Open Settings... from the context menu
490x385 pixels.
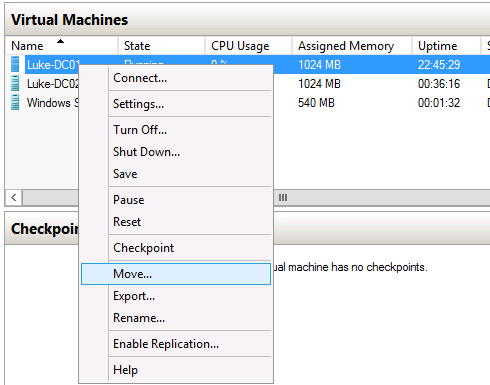pos(176,104)
